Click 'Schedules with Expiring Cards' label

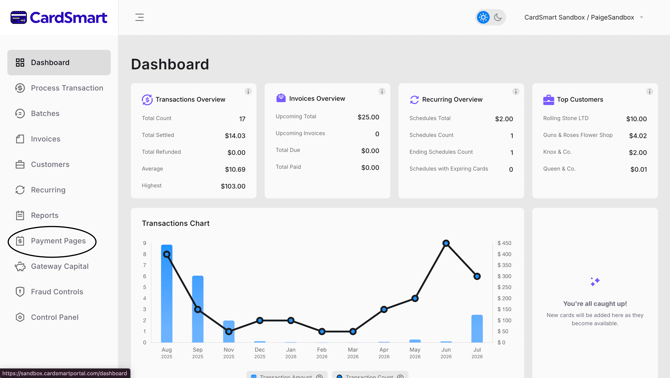[x=449, y=169]
